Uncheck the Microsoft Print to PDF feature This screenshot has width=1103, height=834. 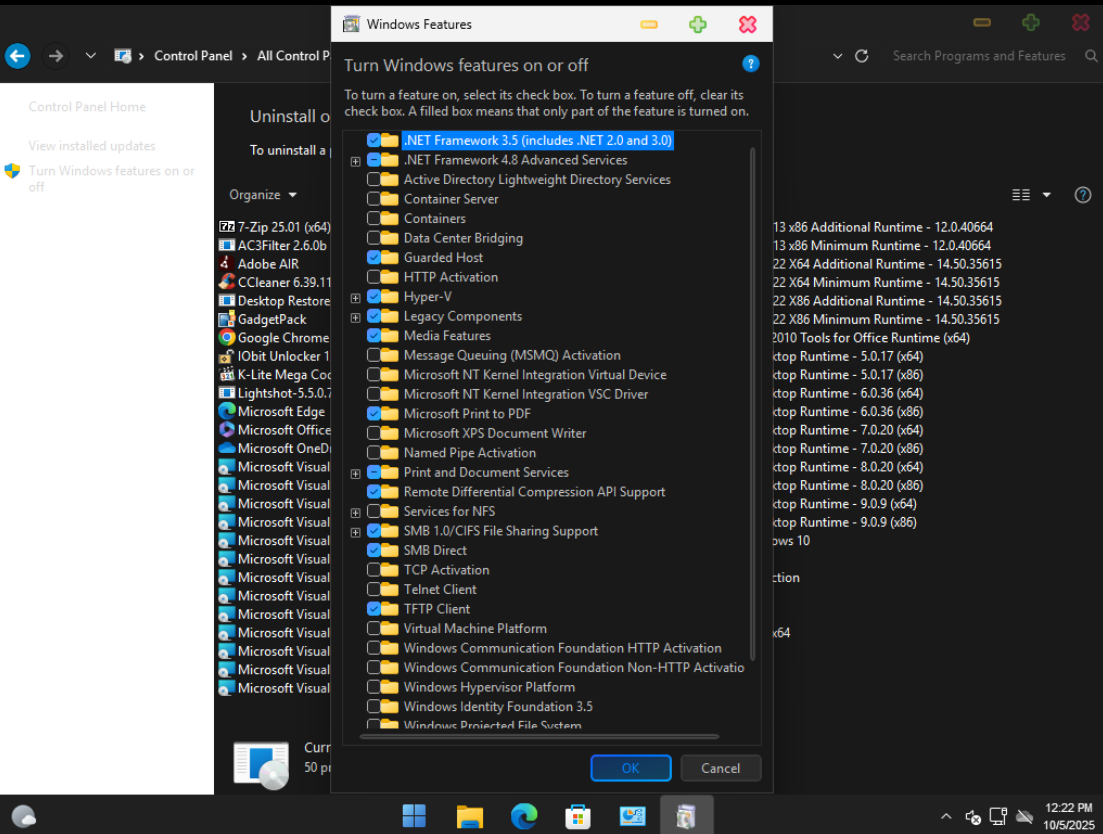coord(374,414)
